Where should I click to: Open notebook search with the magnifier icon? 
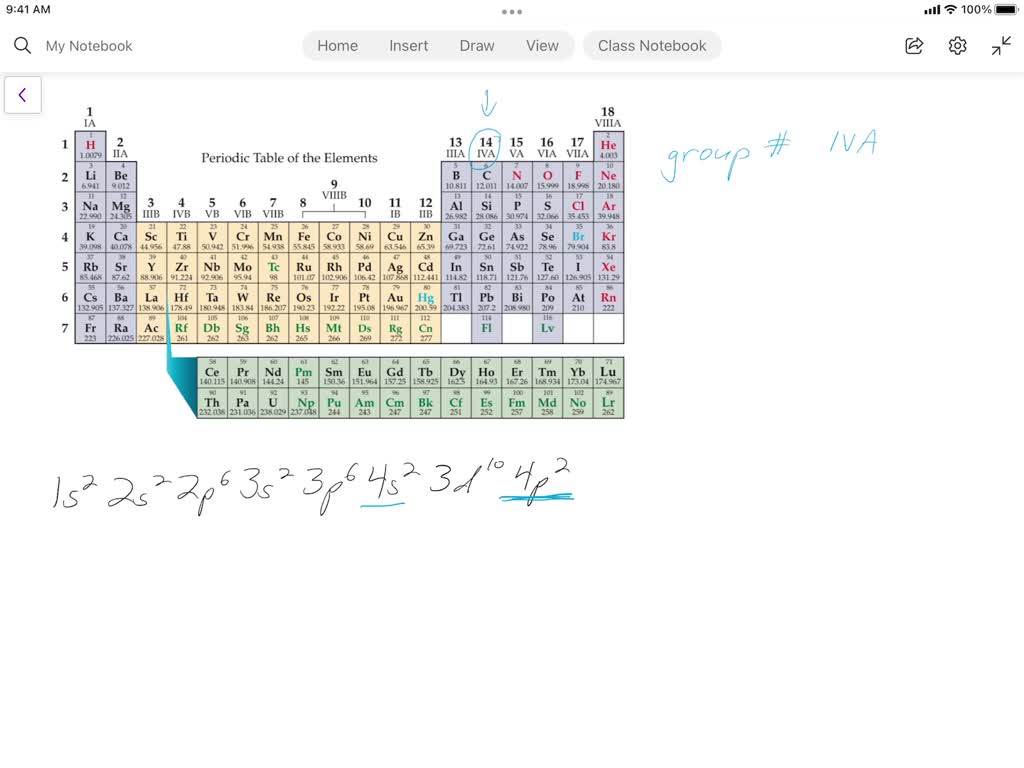click(x=21, y=45)
